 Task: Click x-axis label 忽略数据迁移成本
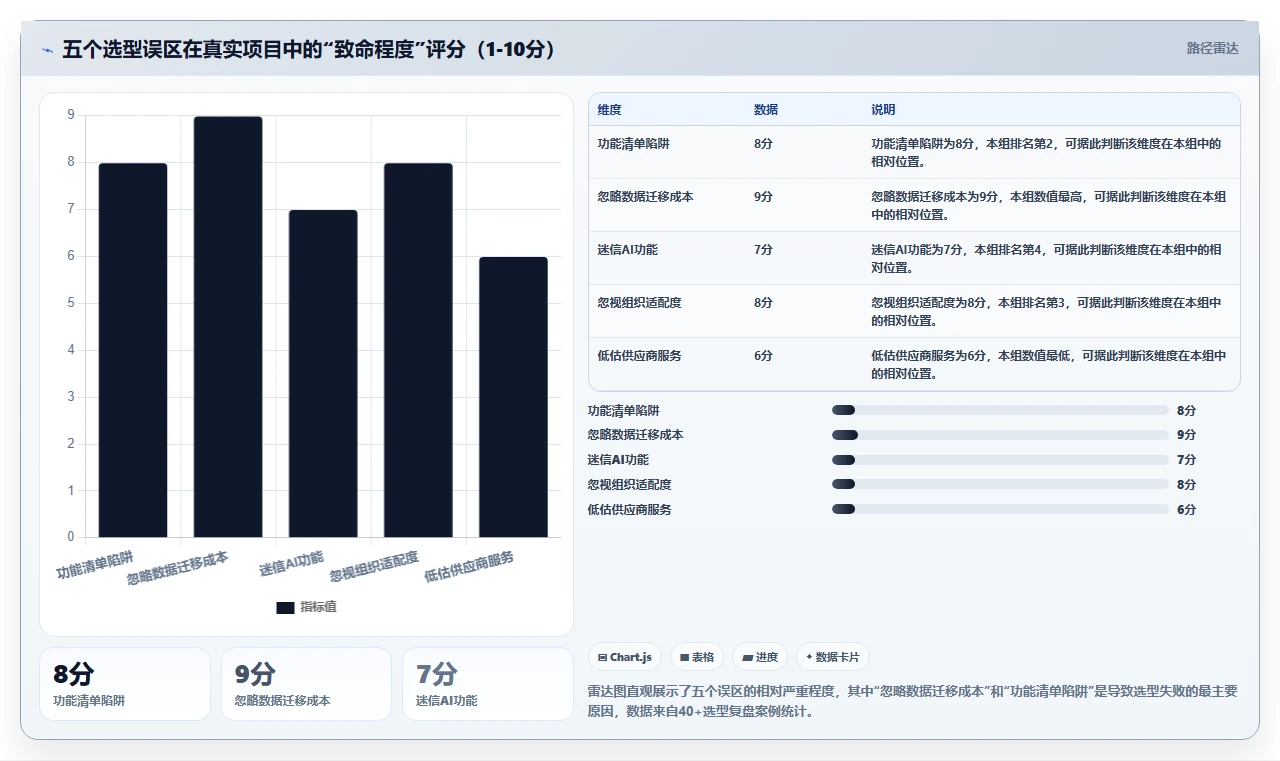click(x=178, y=567)
